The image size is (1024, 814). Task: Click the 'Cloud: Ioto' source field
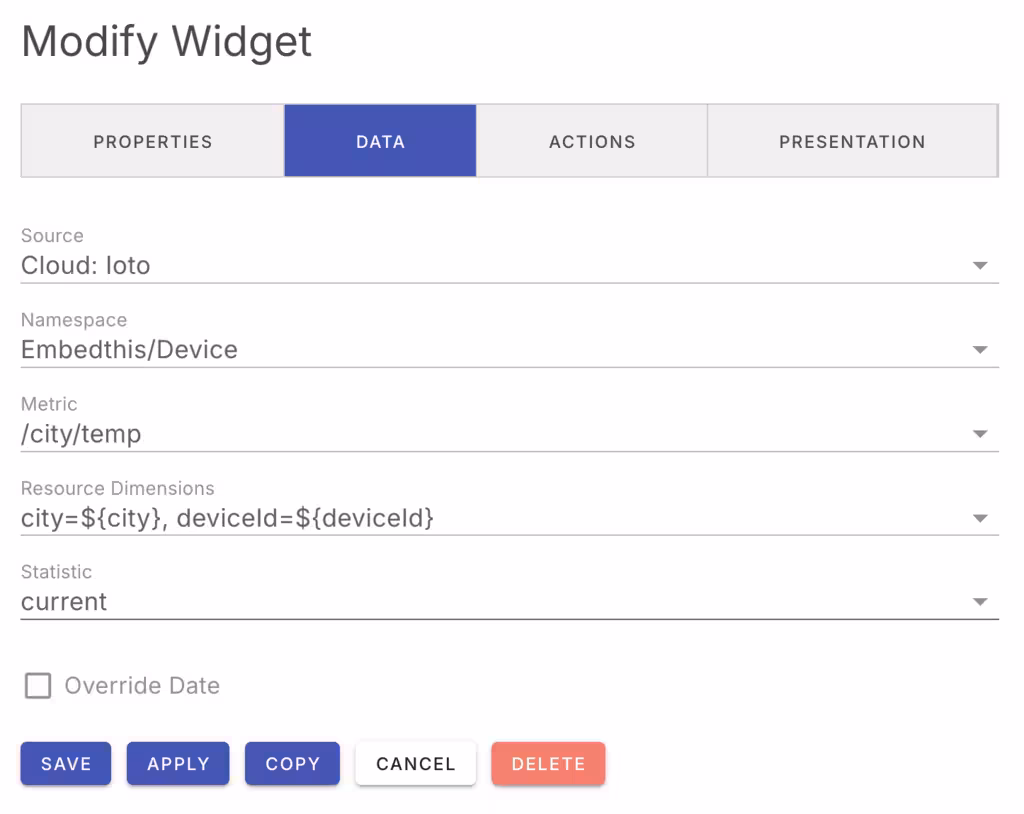(x=86, y=266)
